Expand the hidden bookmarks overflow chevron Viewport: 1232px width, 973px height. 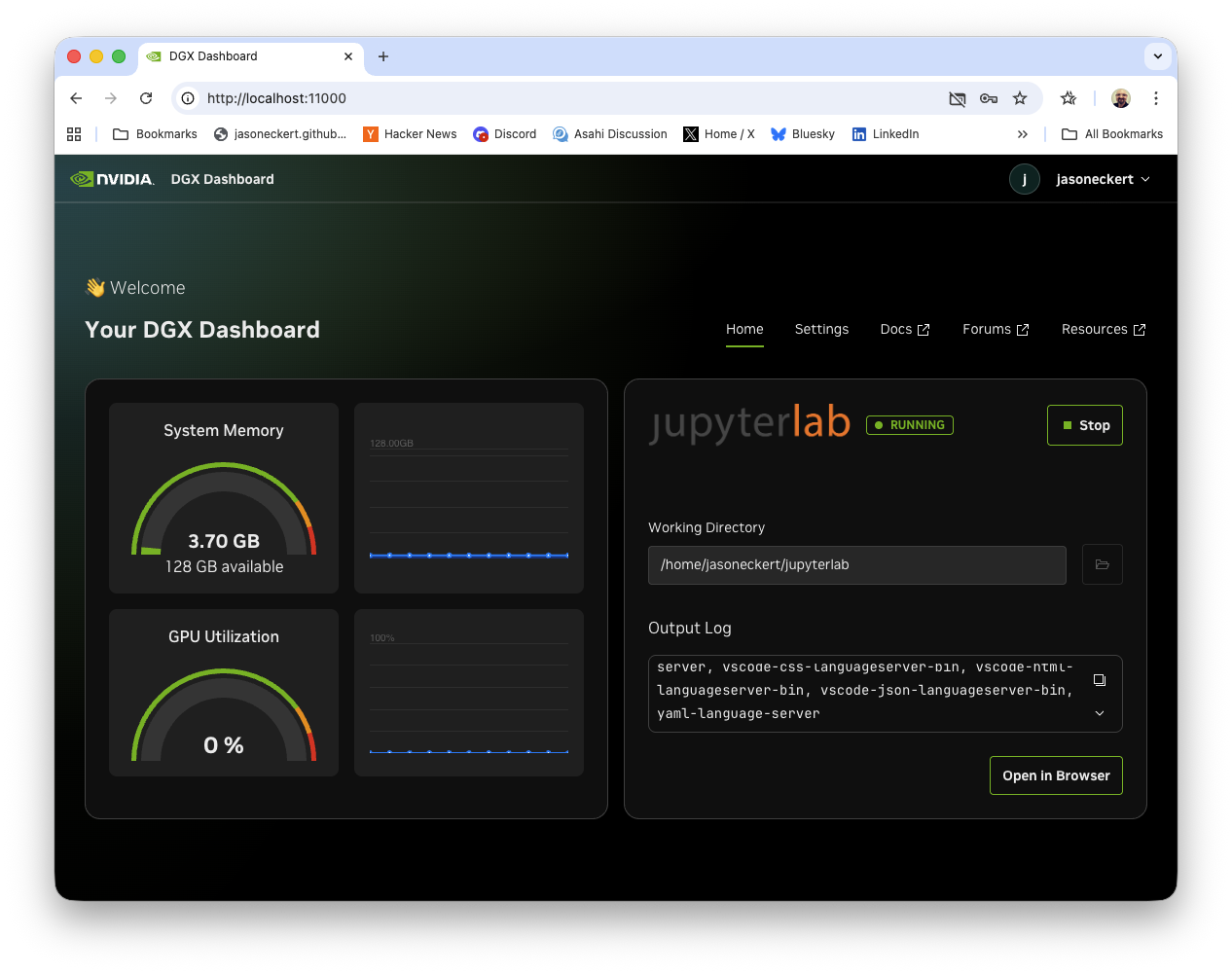(x=1023, y=133)
